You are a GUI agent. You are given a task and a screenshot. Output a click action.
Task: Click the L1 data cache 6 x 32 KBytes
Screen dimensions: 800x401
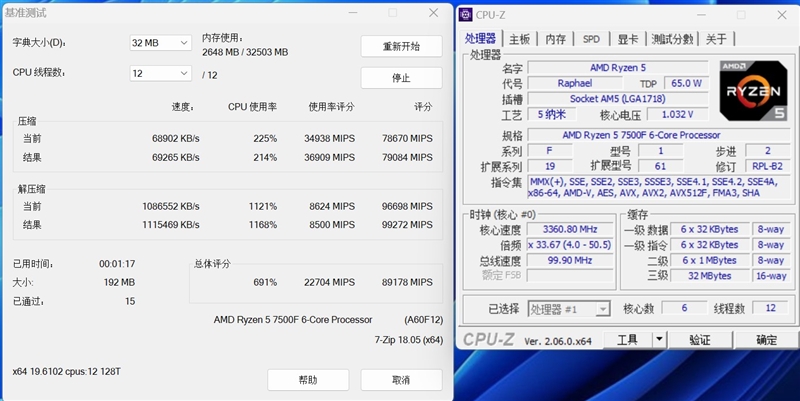[x=709, y=230]
